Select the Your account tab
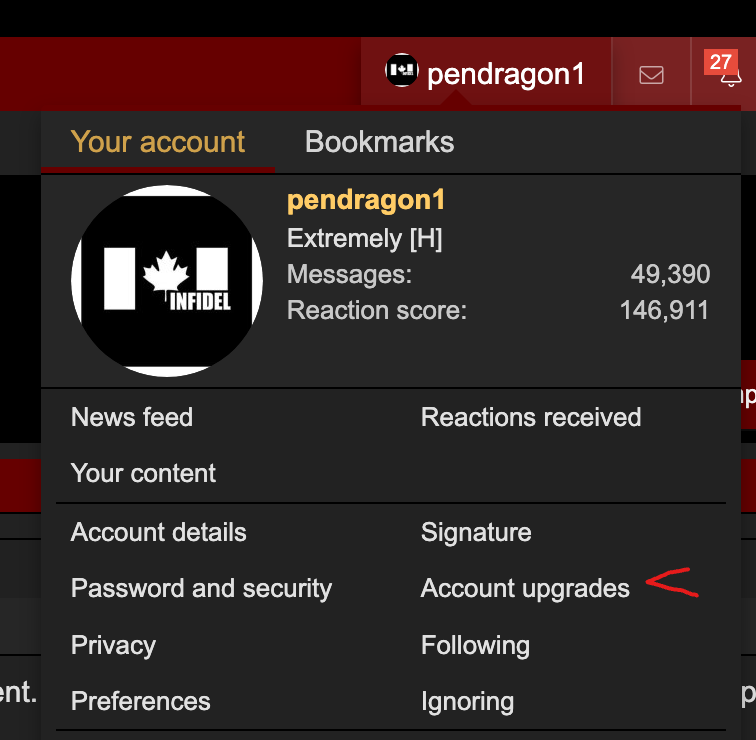This screenshot has width=756, height=740. coord(158,142)
